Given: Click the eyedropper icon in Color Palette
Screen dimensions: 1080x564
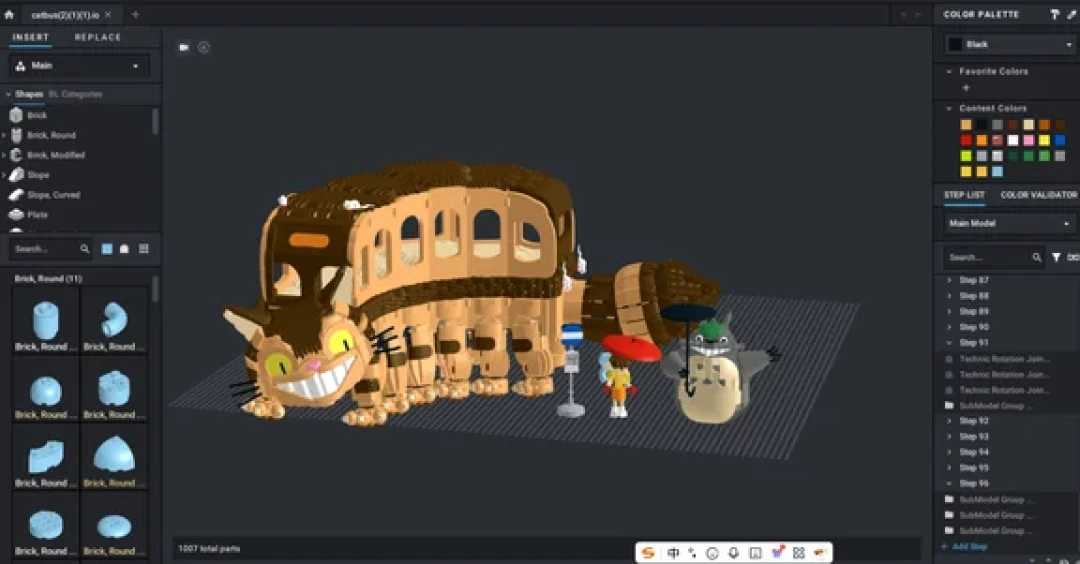Looking at the screenshot, I should click(1071, 14).
